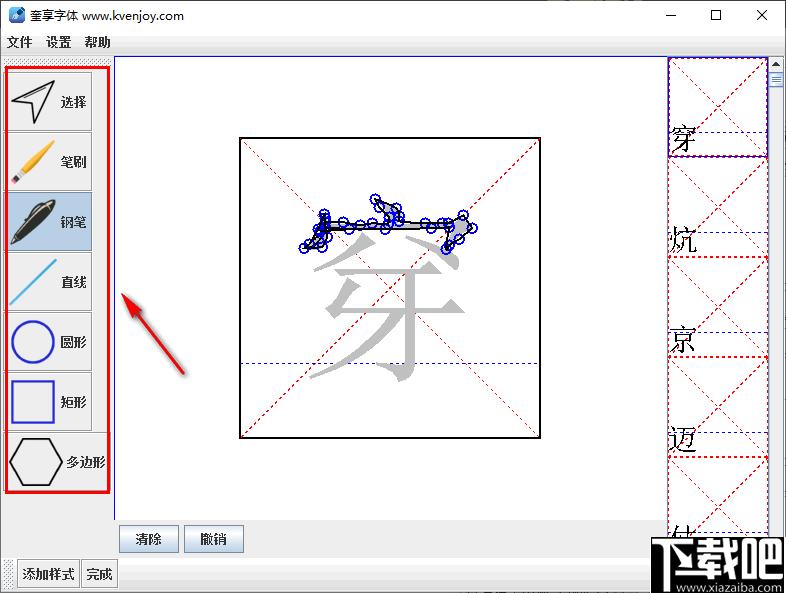The height and width of the screenshot is (593, 786).
Task: Select the 穿 character cell in list
Action: tap(718, 107)
